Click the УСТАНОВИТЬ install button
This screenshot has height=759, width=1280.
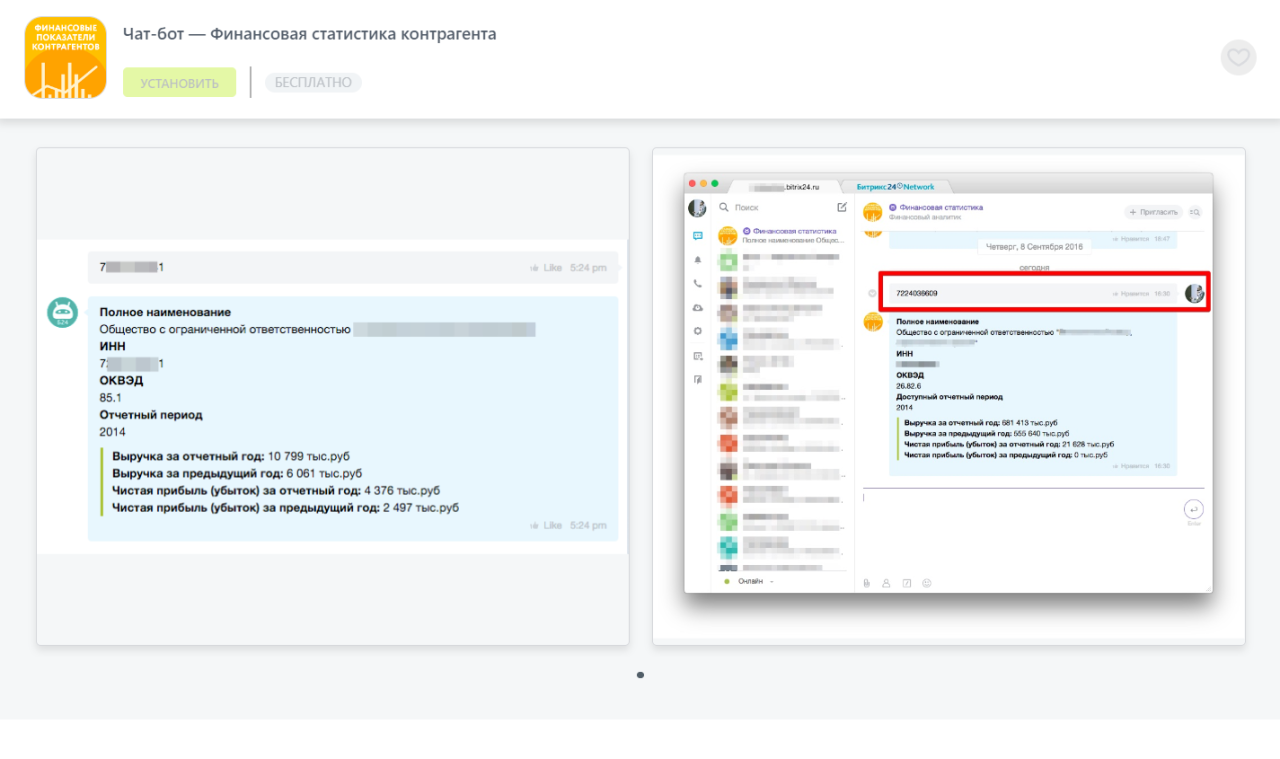(179, 82)
